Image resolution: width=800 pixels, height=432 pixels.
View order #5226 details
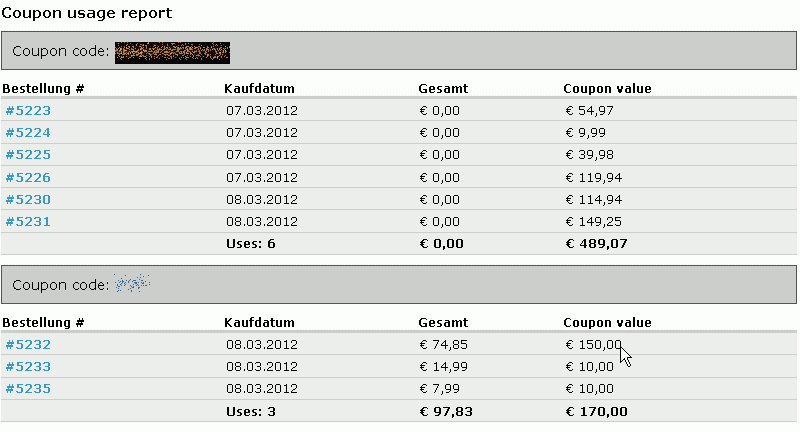tap(28, 178)
